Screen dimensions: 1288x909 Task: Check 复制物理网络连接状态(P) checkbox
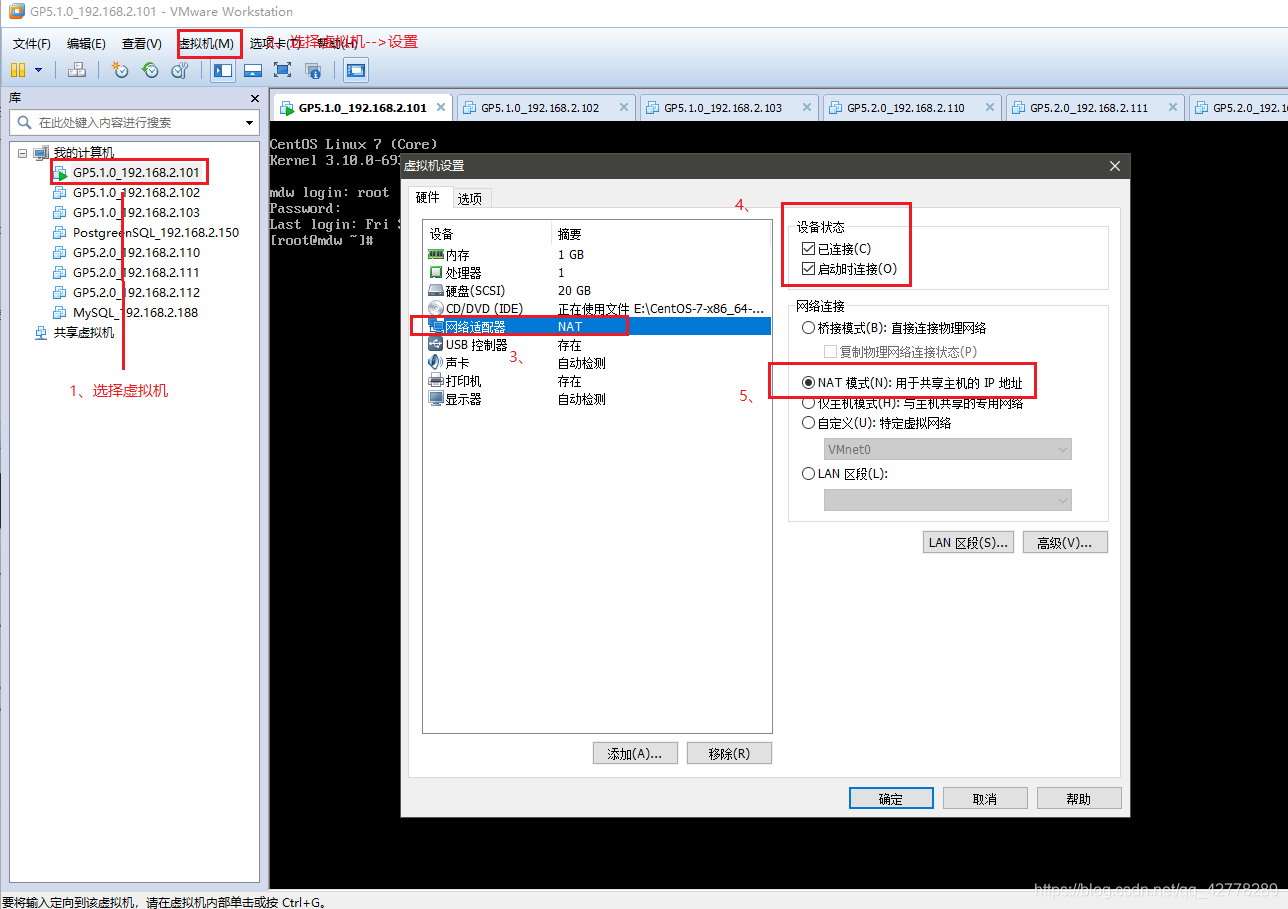(830, 352)
